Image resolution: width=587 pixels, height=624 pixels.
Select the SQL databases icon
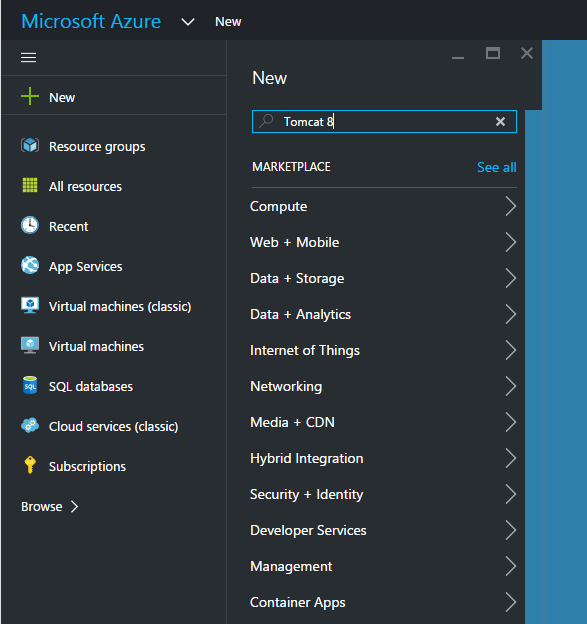click(x=30, y=385)
